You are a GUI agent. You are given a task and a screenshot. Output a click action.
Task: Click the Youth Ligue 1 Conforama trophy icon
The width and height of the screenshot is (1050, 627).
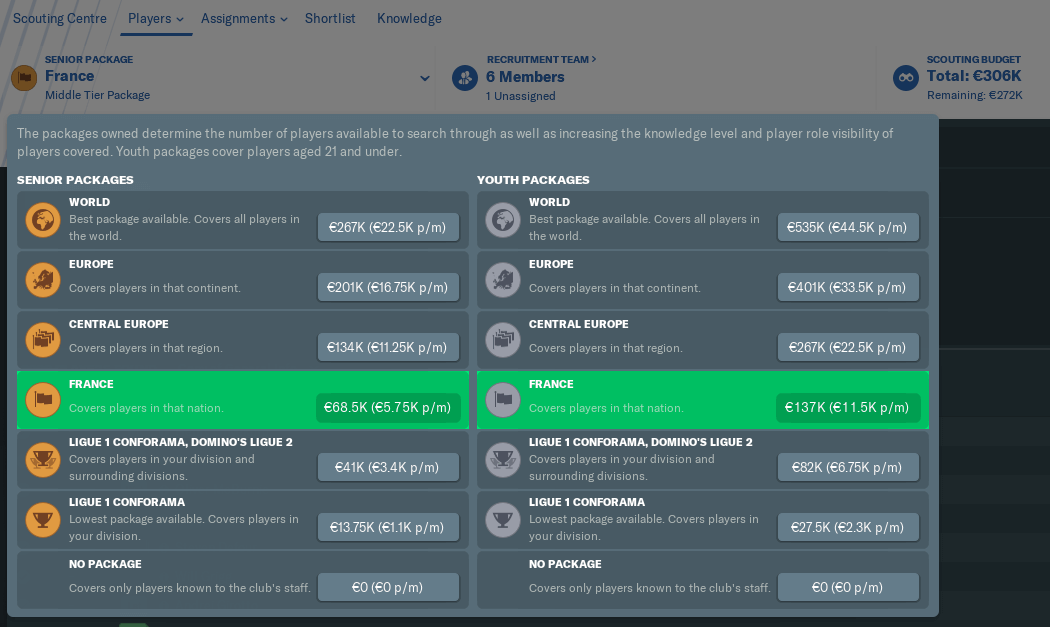click(503, 520)
